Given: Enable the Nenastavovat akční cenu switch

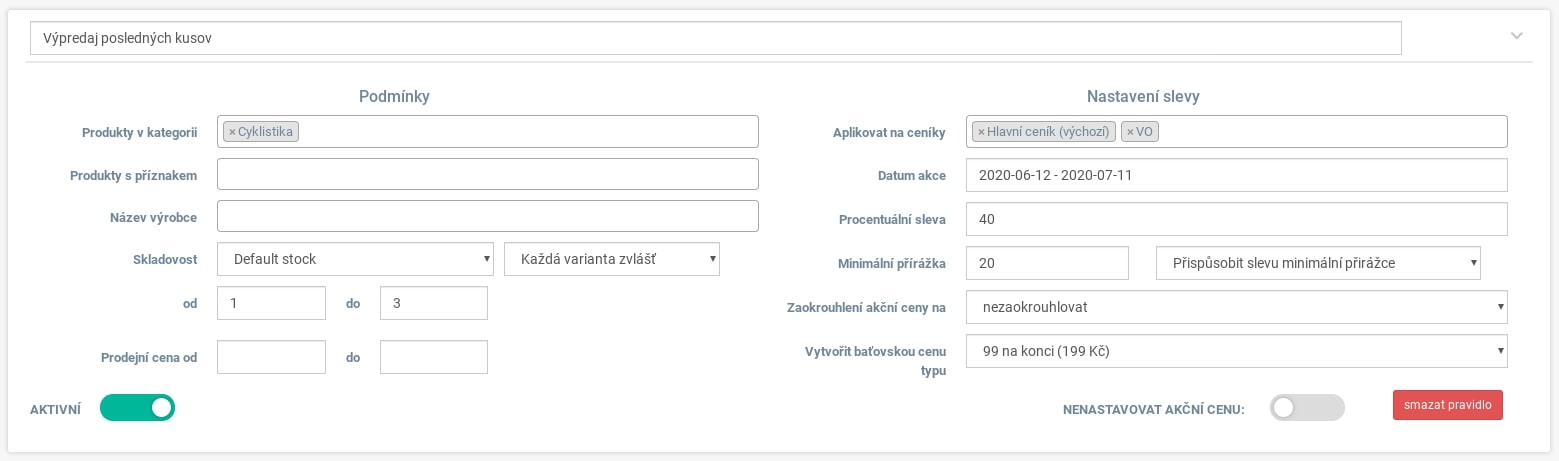Looking at the screenshot, I should coord(1307,407).
